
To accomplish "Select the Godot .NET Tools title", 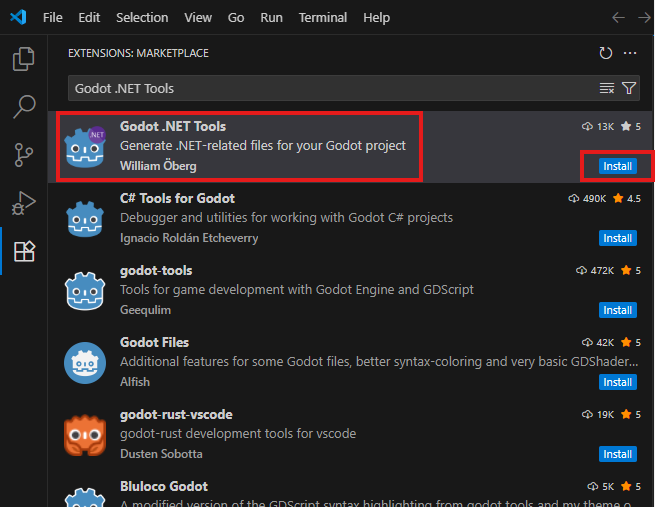I will (173, 126).
